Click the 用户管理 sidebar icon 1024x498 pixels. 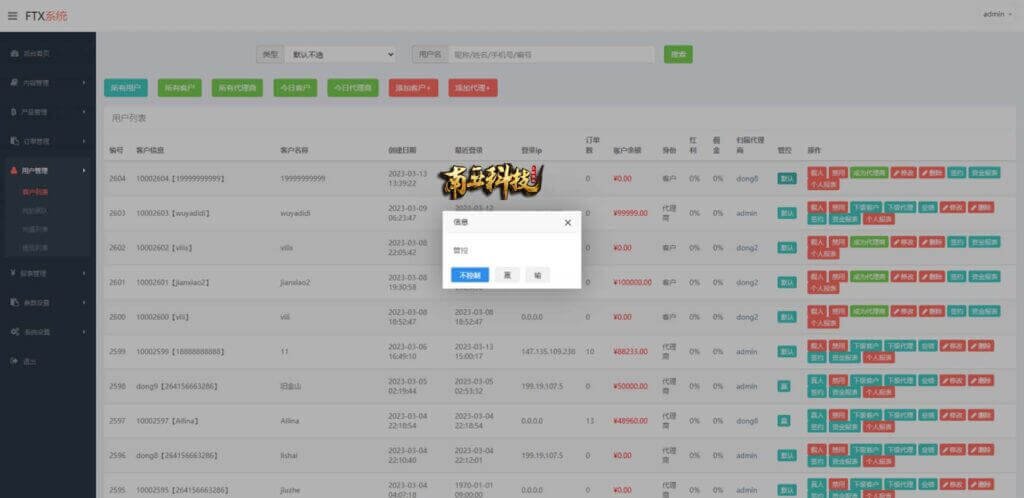[13, 171]
